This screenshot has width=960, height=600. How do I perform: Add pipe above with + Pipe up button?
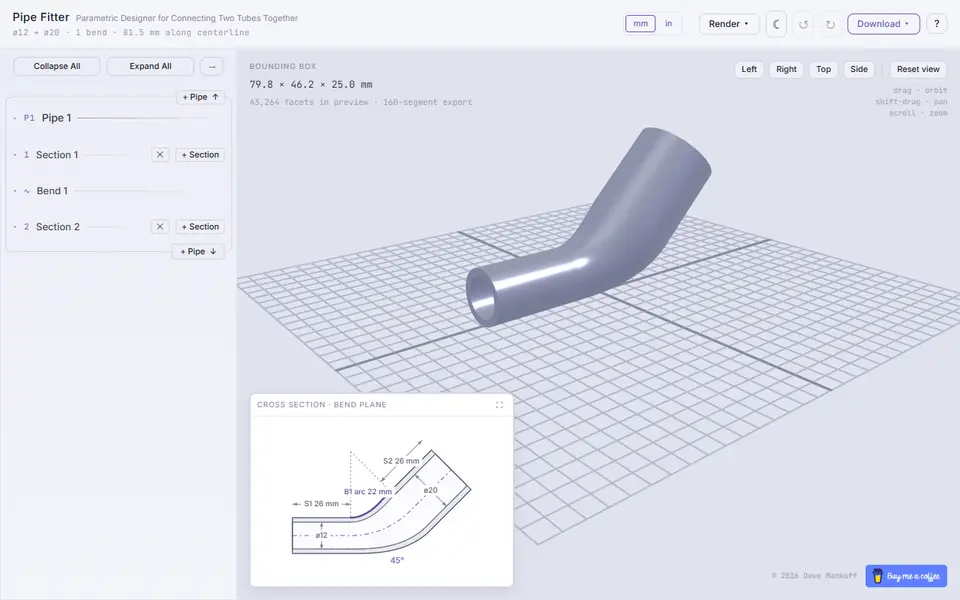click(x=200, y=97)
